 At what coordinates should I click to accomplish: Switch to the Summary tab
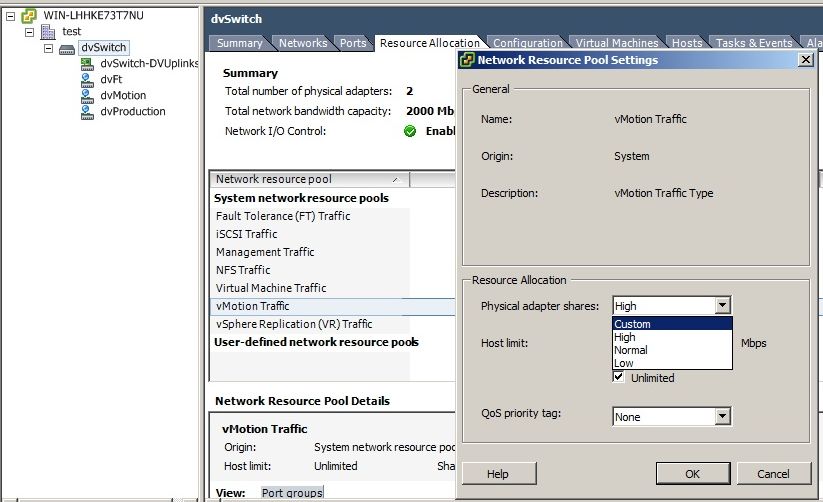pyautogui.click(x=239, y=43)
